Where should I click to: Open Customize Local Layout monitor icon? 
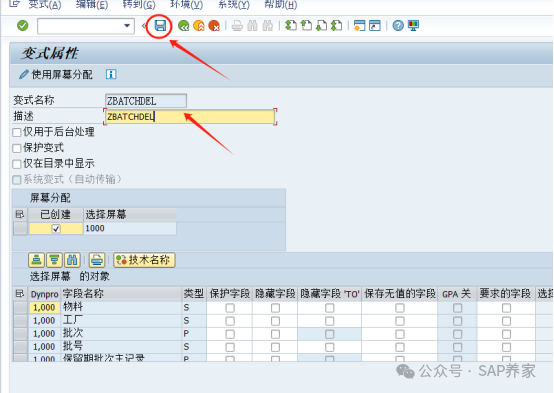coord(413,25)
